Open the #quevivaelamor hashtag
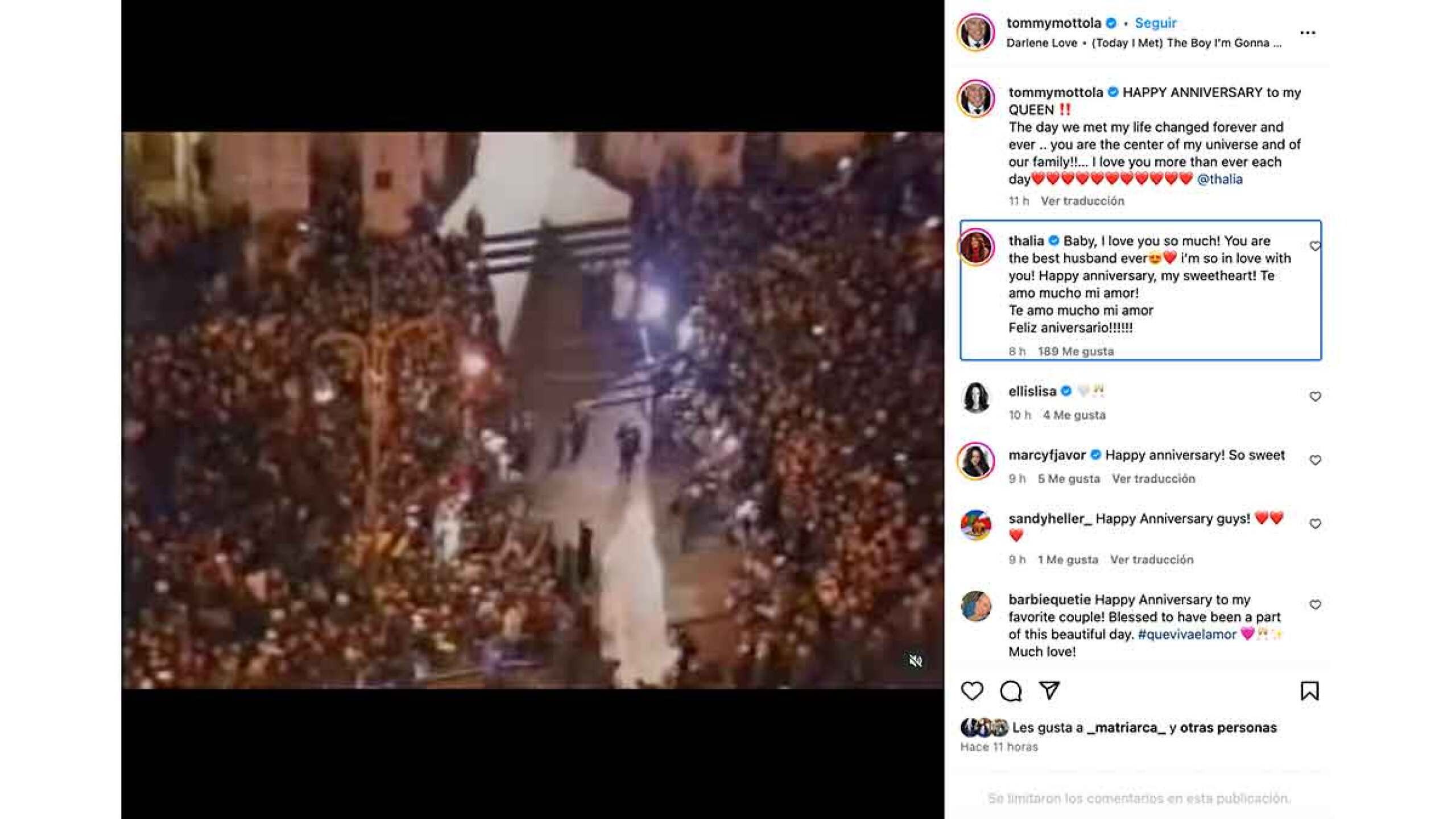The image size is (1456, 819). click(x=1187, y=634)
